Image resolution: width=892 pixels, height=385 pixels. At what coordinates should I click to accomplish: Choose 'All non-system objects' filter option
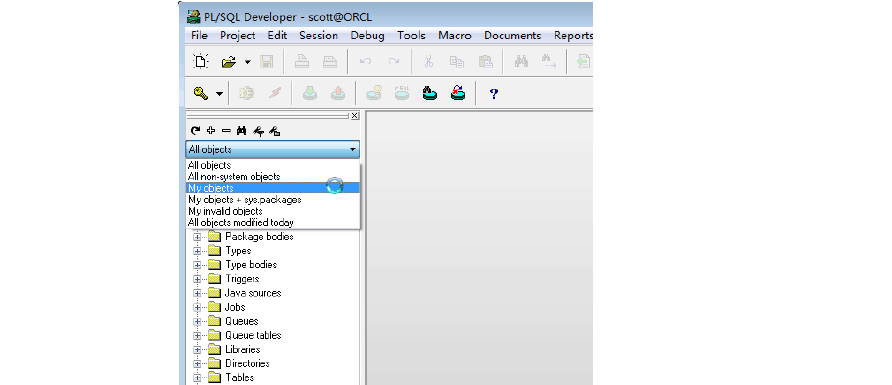[273, 176]
